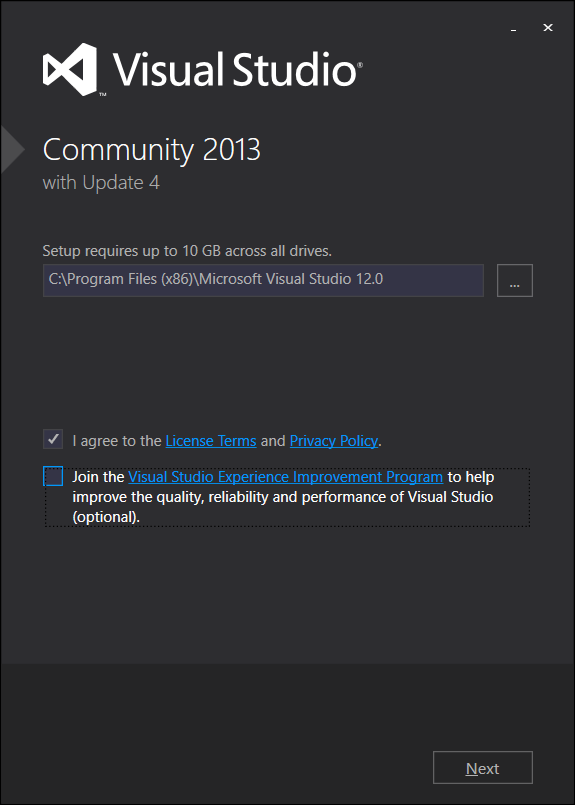Screen dimensions: 575x805
Task: Click the 'with Update 4' subtitle
Action: point(101,183)
